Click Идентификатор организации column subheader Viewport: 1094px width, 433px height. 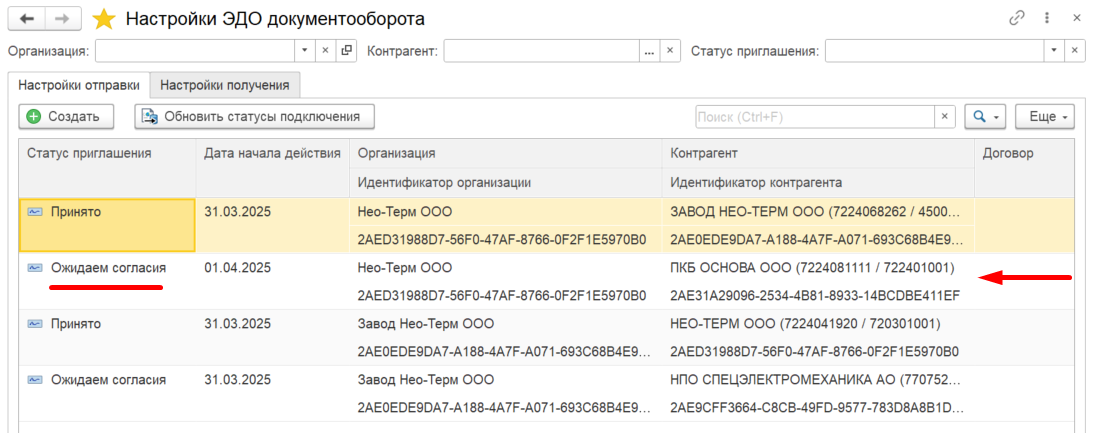[505, 183]
